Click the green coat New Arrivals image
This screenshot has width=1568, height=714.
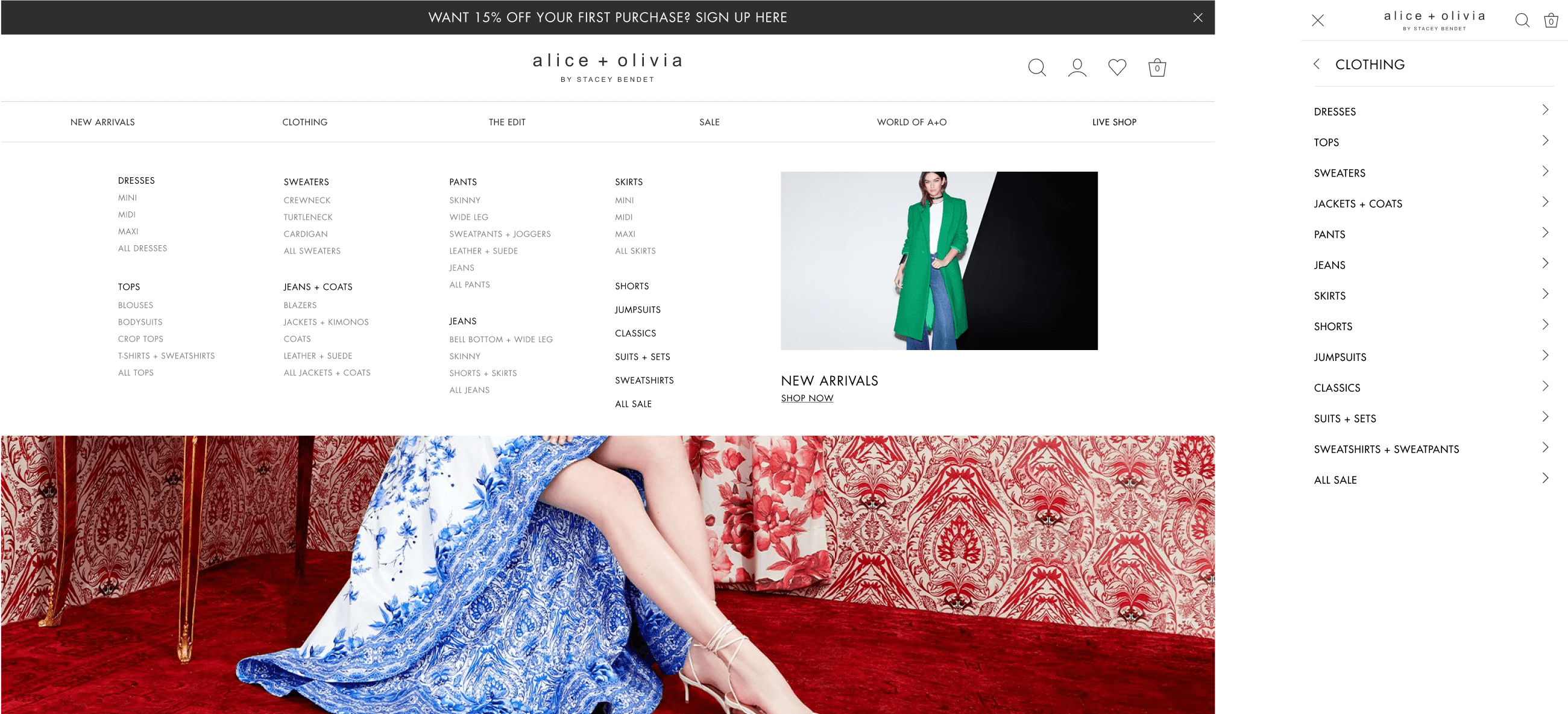[939, 260]
